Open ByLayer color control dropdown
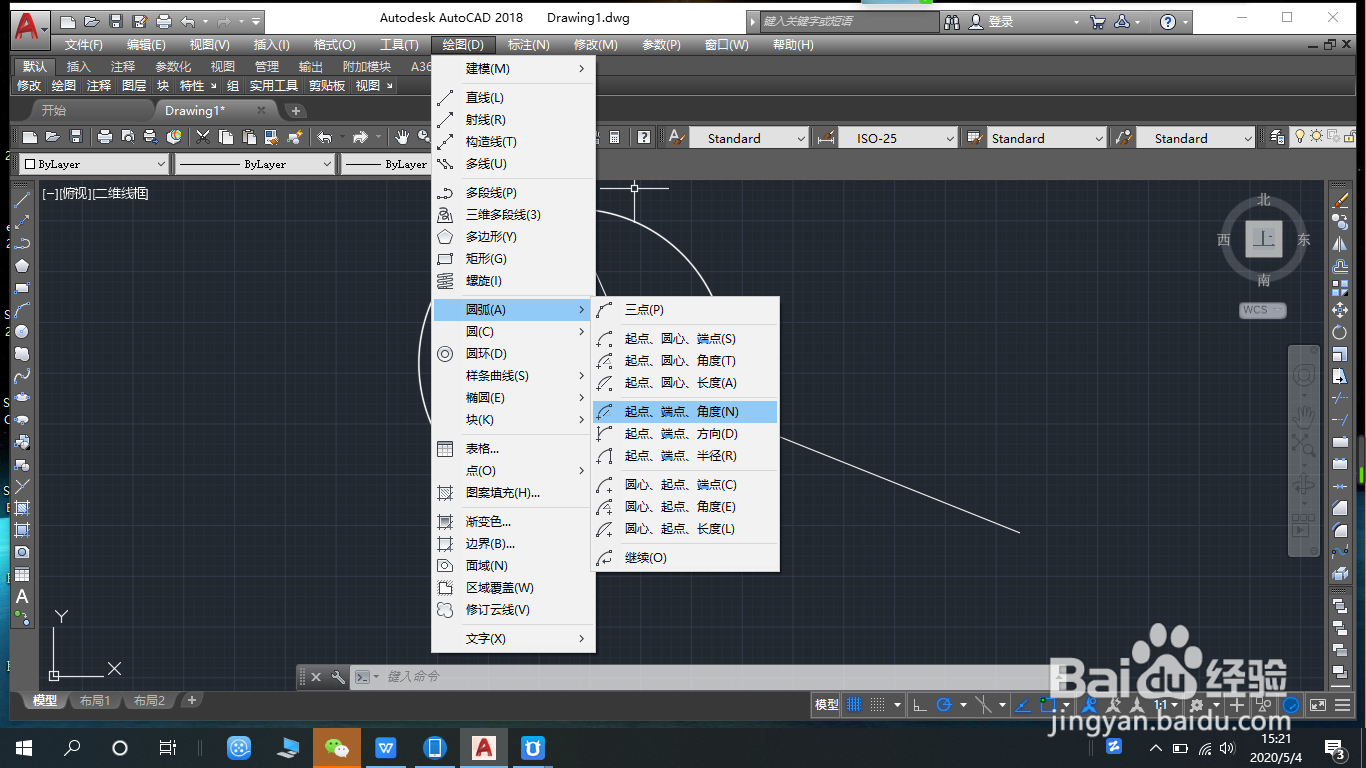The width and height of the screenshot is (1366, 768). [94, 164]
